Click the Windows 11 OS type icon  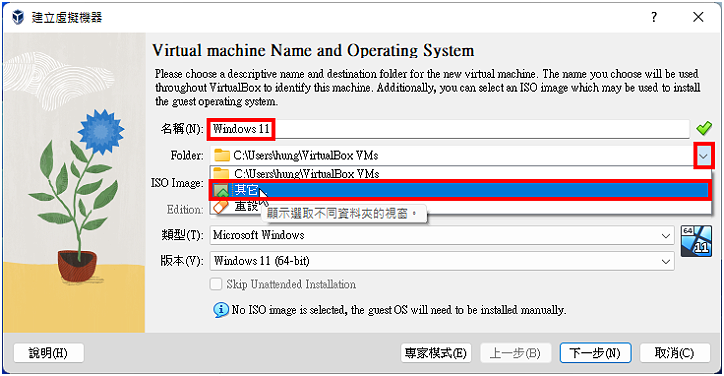pos(696,241)
